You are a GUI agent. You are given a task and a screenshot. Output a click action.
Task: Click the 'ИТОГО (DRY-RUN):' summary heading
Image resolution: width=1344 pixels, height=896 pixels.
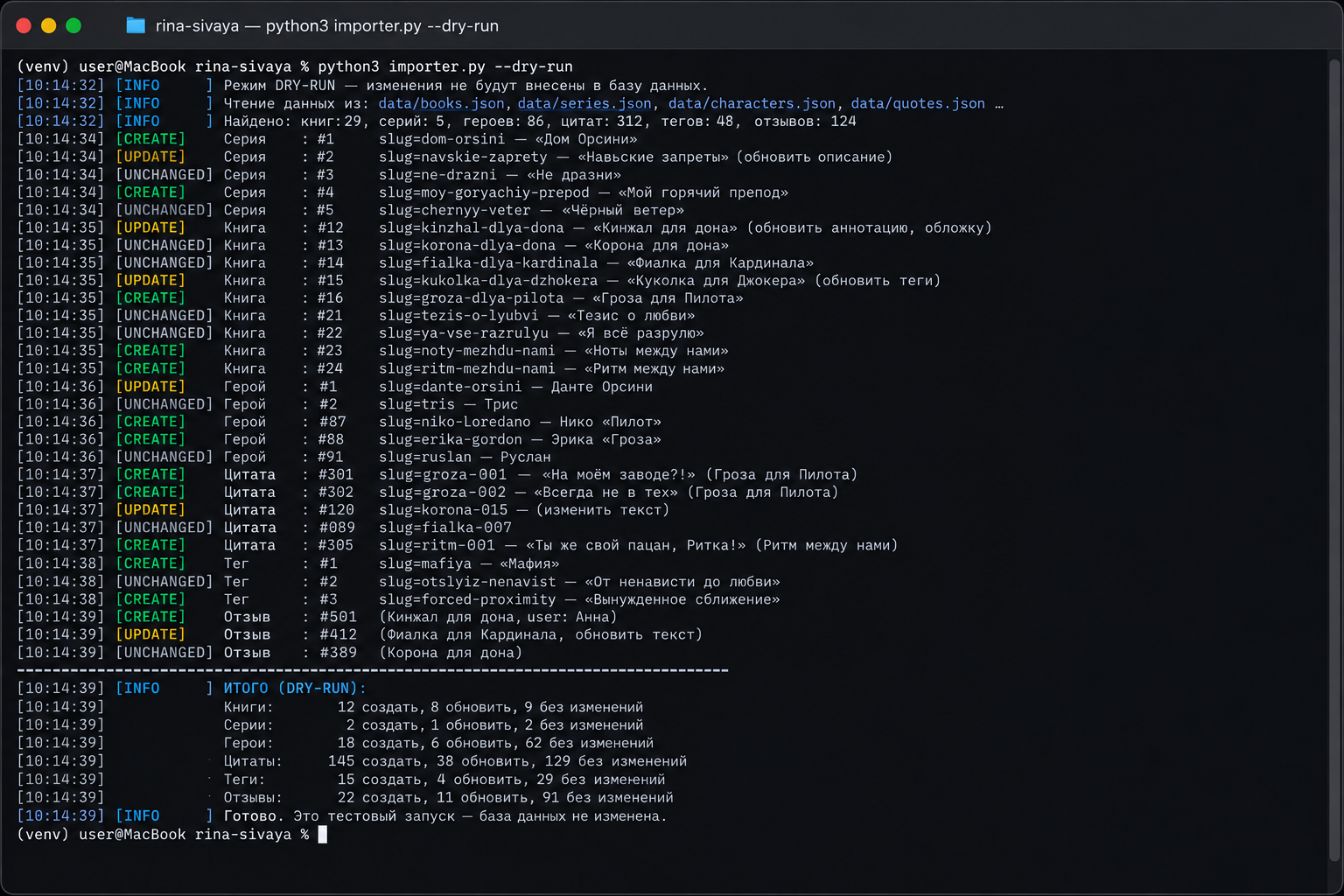(x=295, y=689)
